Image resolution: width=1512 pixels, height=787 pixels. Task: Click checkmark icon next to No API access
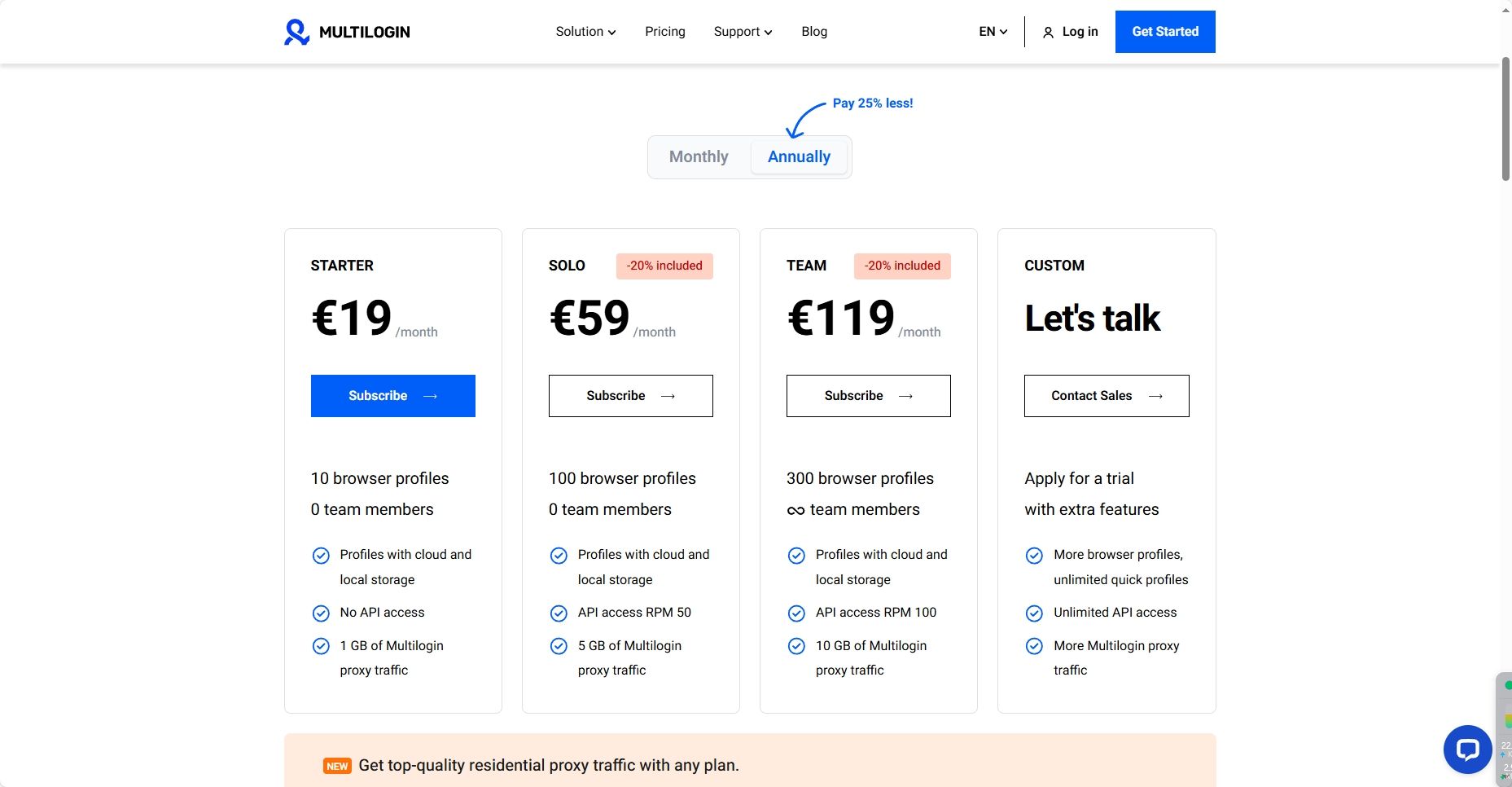[321, 613]
